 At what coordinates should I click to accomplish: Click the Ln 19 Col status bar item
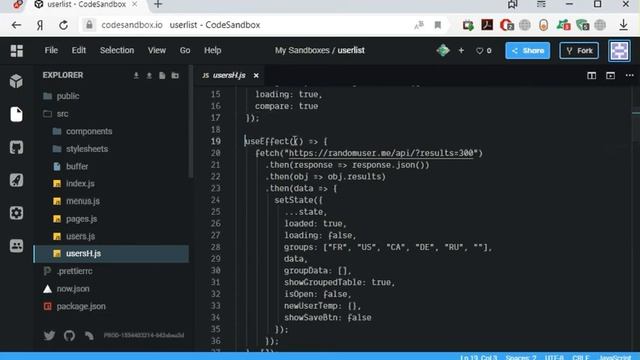pyautogui.click(x=478, y=358)
